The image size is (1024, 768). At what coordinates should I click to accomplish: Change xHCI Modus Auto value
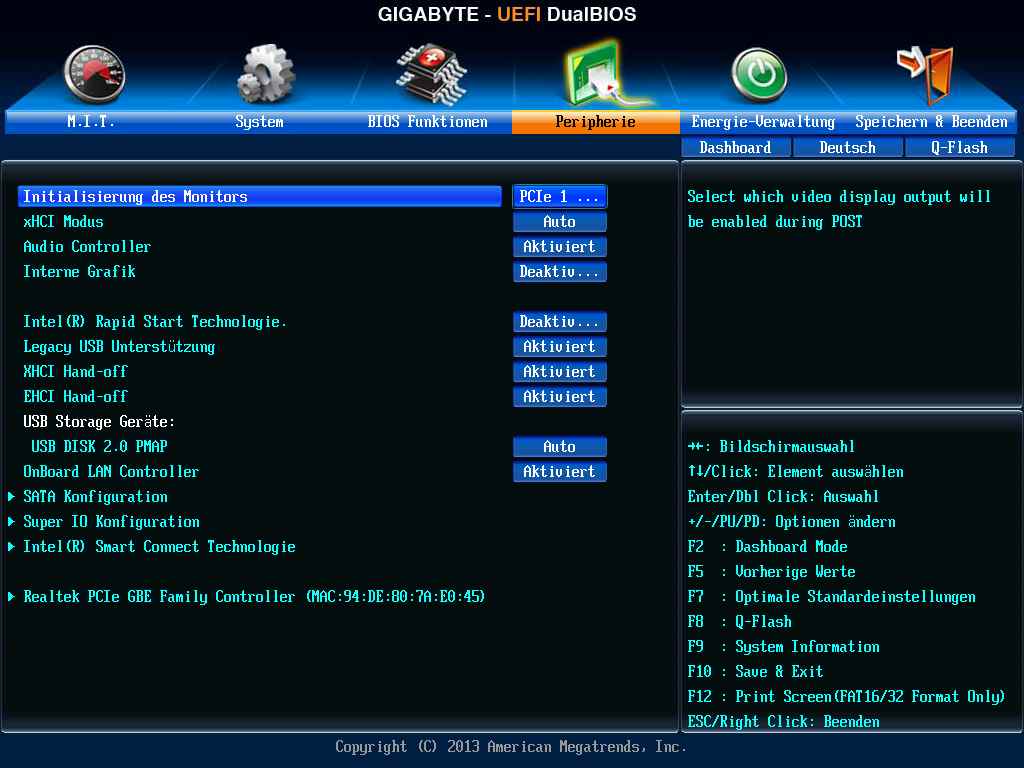coord(560,222)
